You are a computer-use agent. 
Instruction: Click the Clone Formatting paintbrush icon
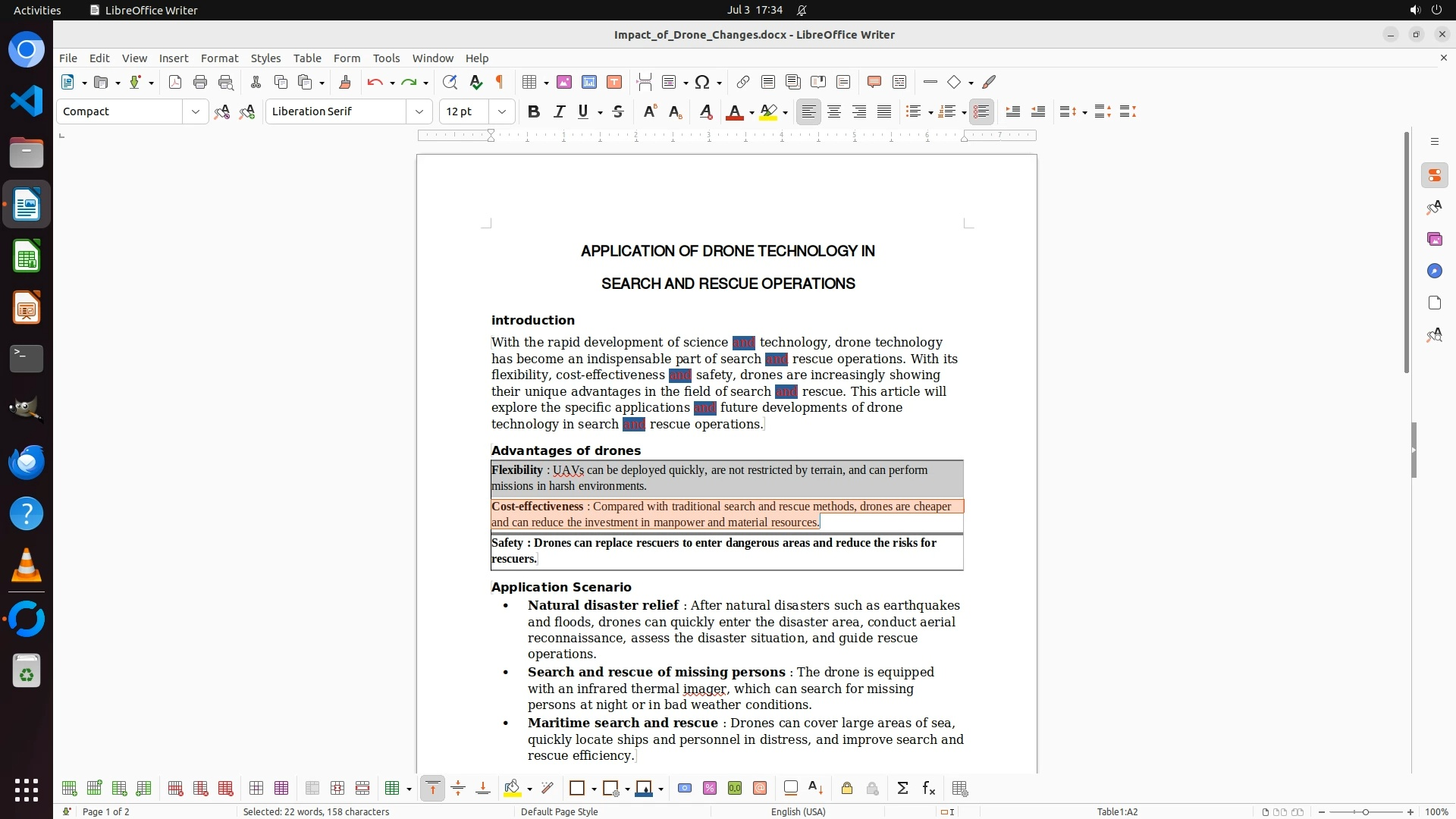click(x=344, y=82)
